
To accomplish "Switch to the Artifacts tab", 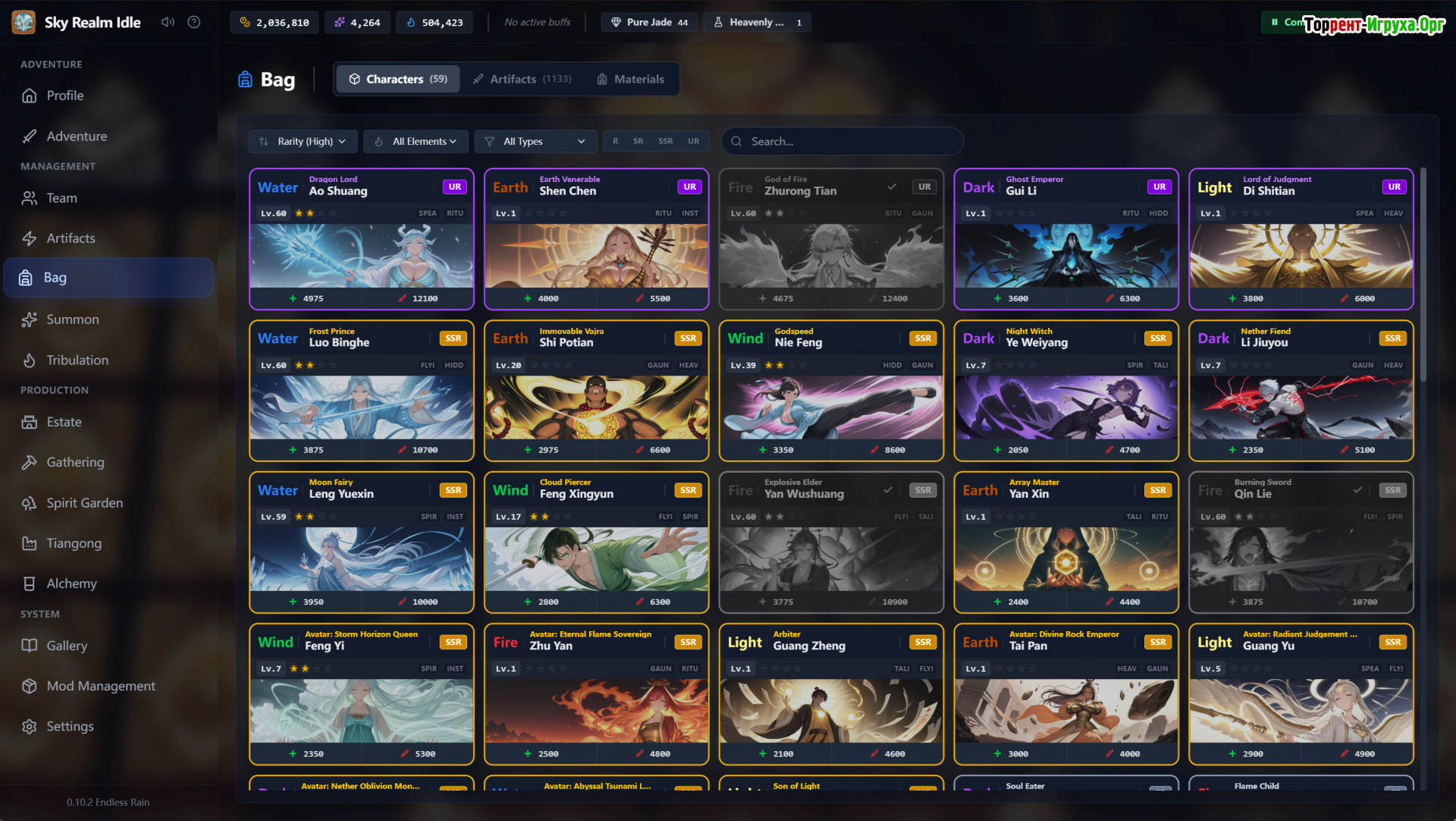I will point(522,79).
